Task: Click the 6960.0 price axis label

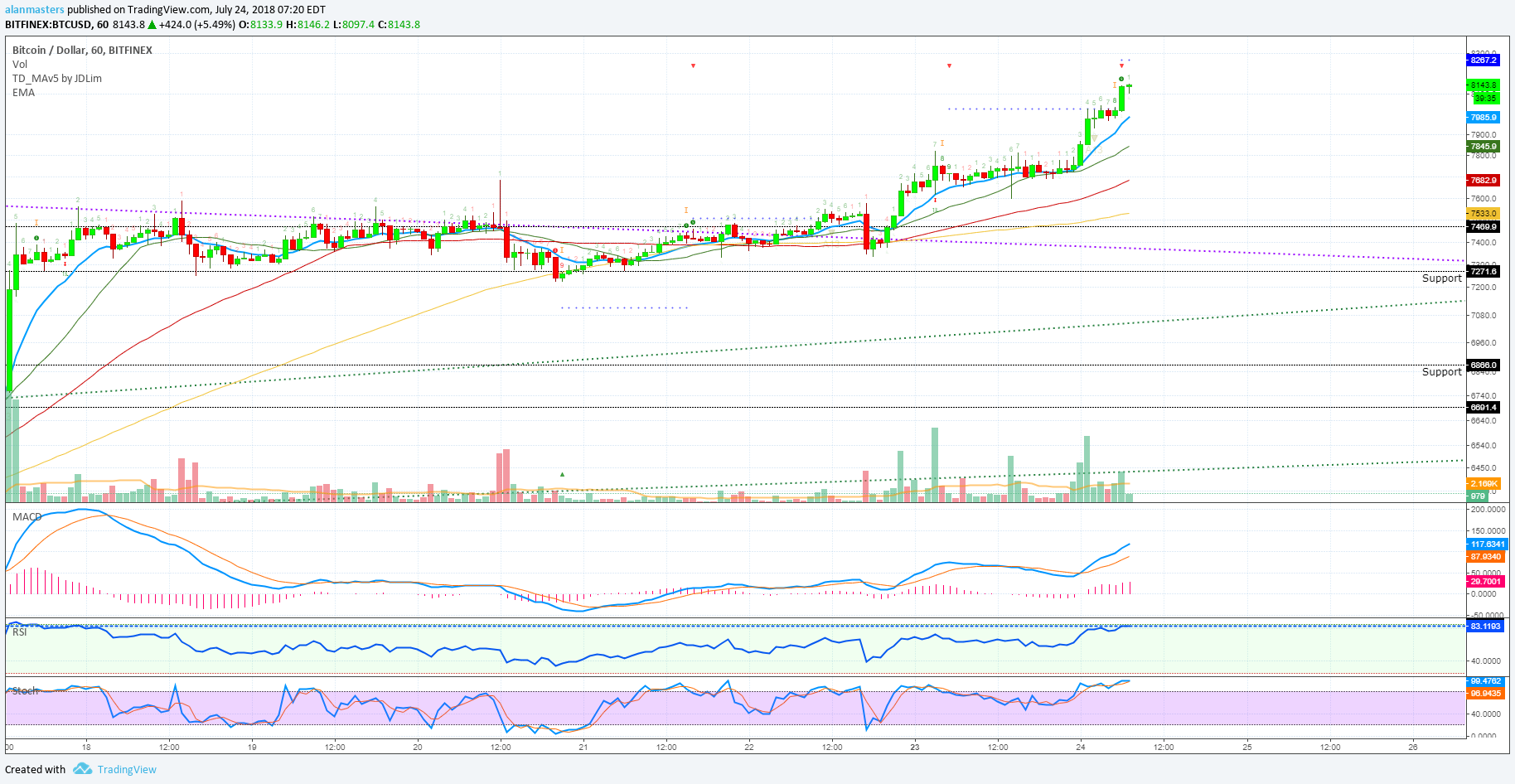Action: [x=1483, y=342]
